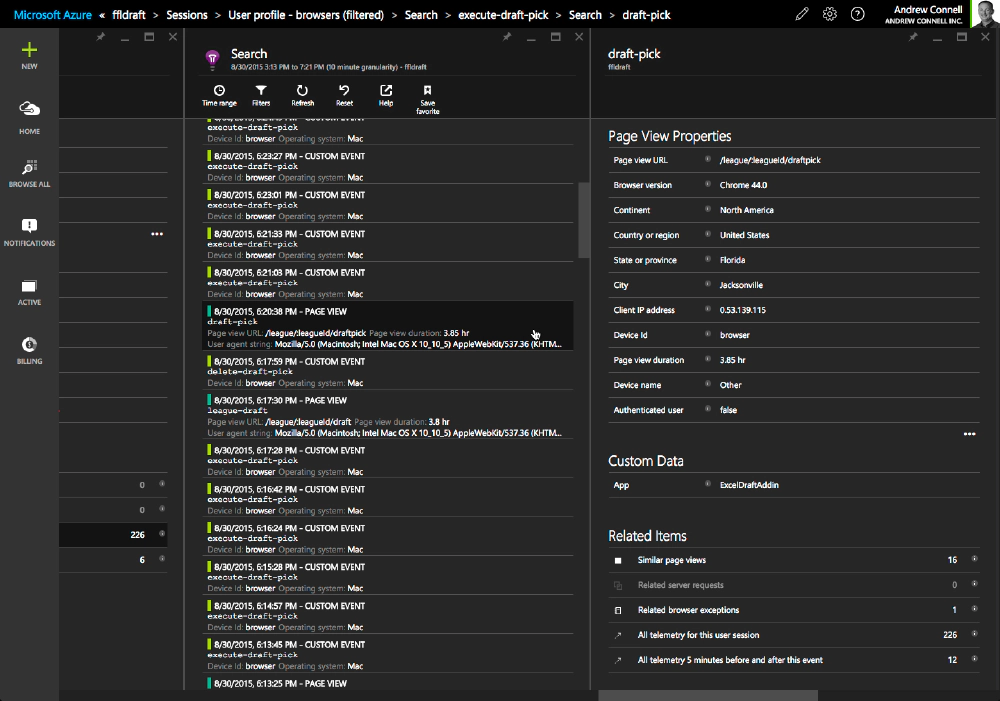The height and width of the screenshot is (701, 1000).
Task: Open Related browser exceptions item
Action: (x=794, y=610)
